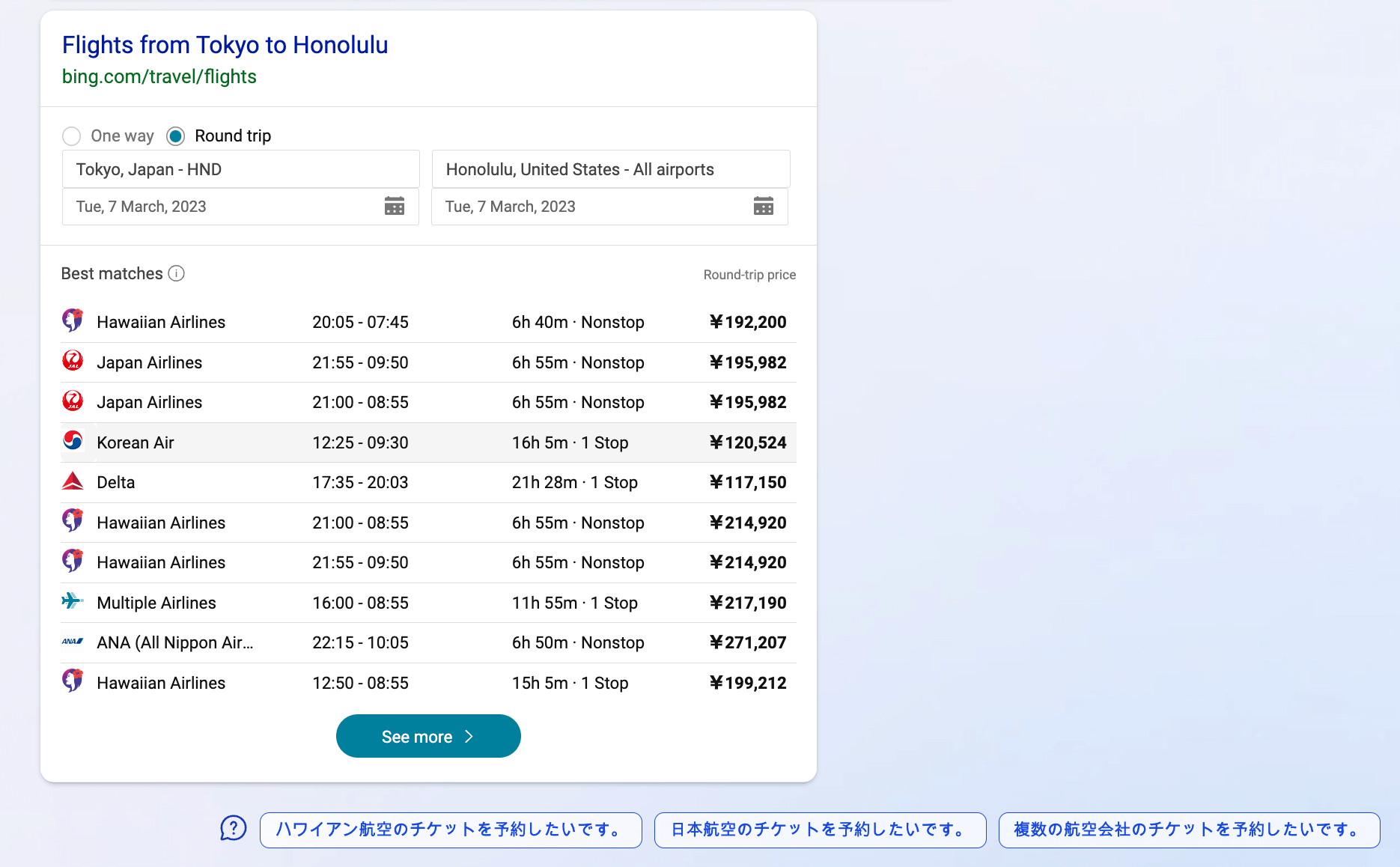Click the See more button
The height and width of the screenshot is (867, 1400).
pos(428,736)
